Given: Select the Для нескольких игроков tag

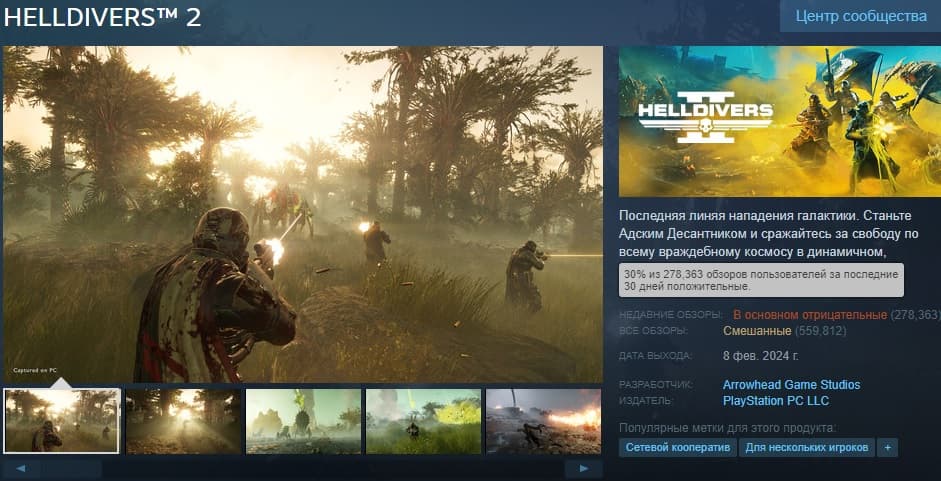Looking at the screenshot, I should click(807, 447).
